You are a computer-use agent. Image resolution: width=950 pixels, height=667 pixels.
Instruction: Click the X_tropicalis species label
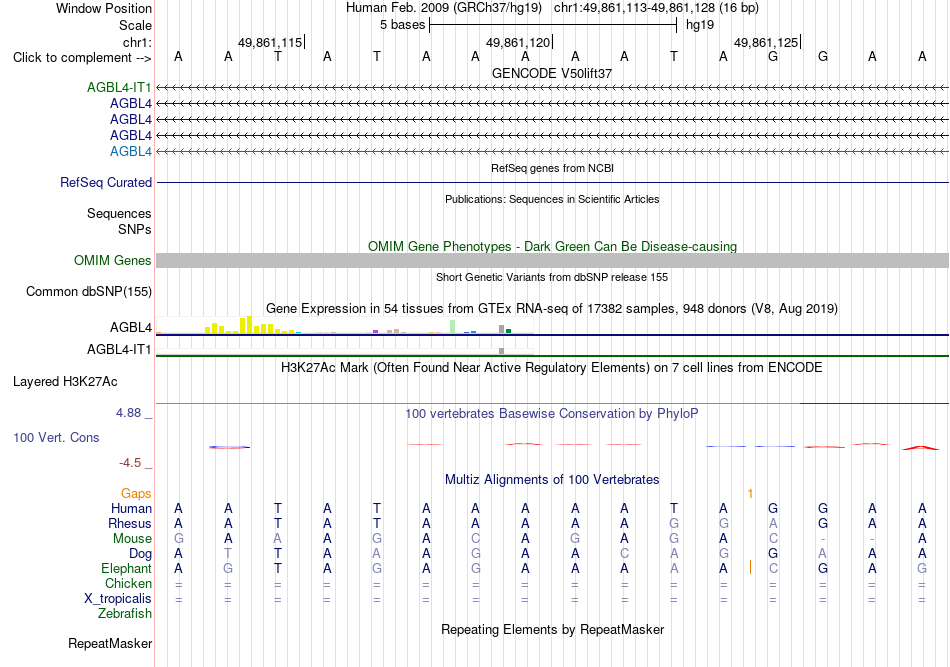[x=118, y=599]
